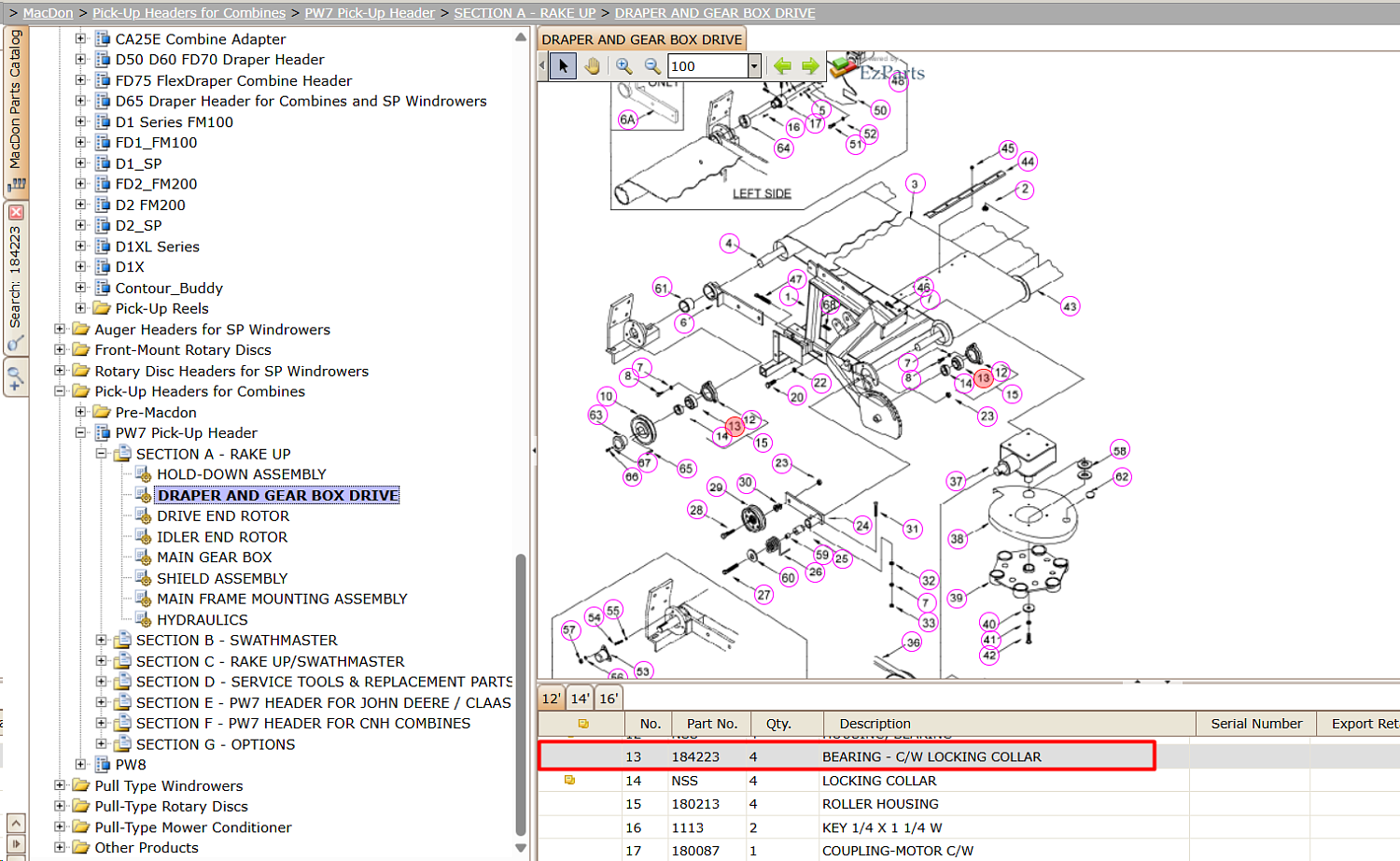Screen dimensions: 1400x861
Task: Go back with the green left arrow
Action: click(782, 66)
